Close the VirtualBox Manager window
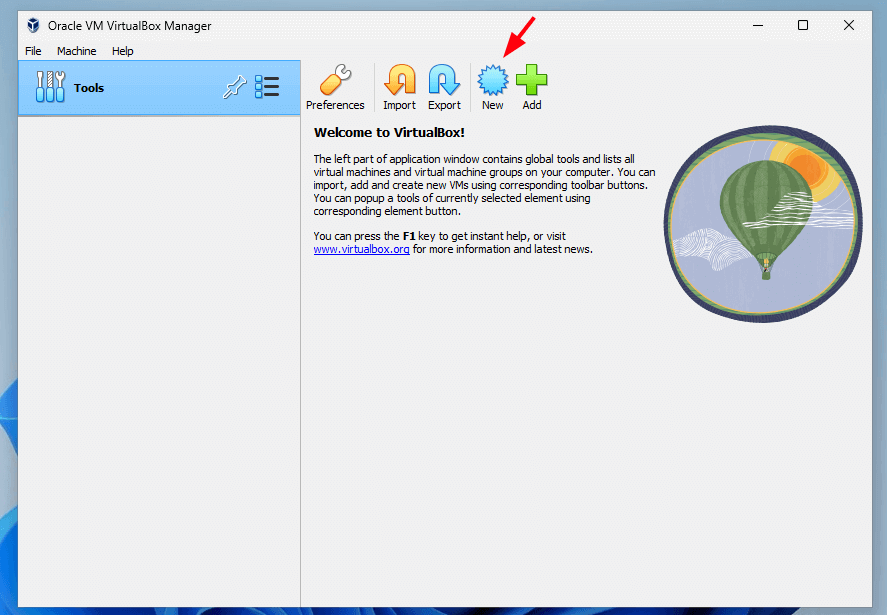 [849, 25]
